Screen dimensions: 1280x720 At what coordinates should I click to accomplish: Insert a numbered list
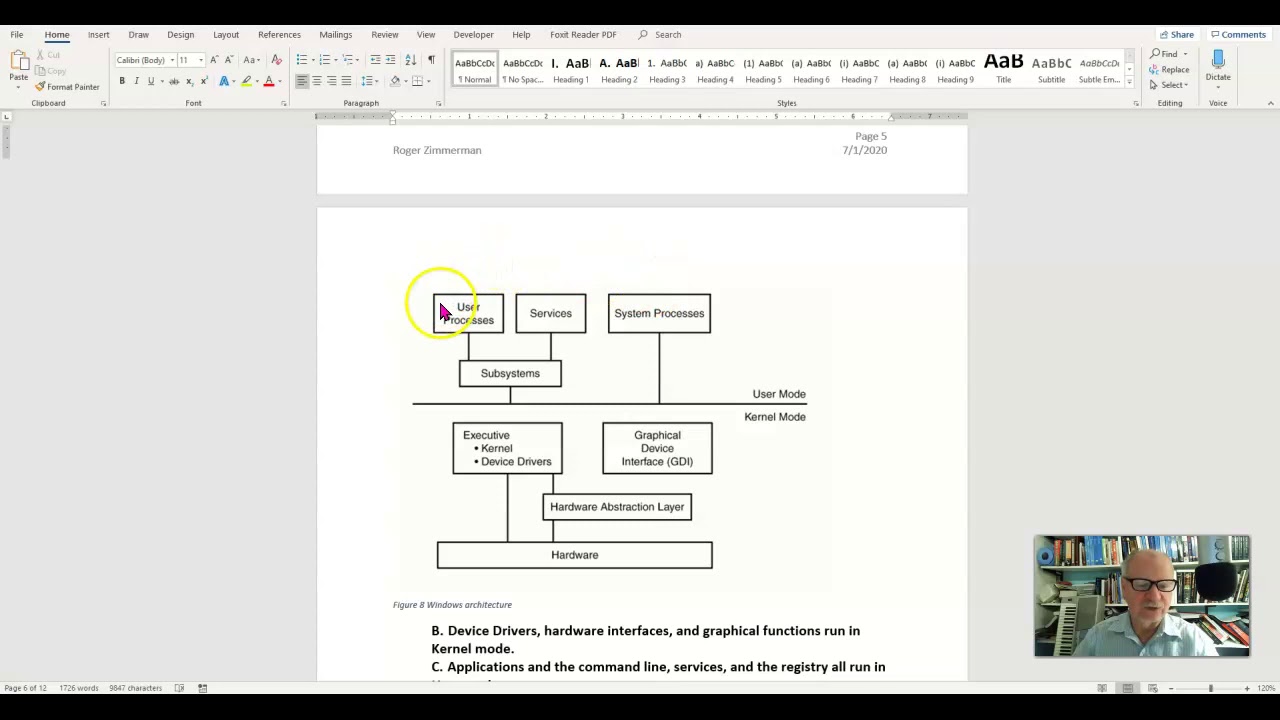tap(324, 60)
